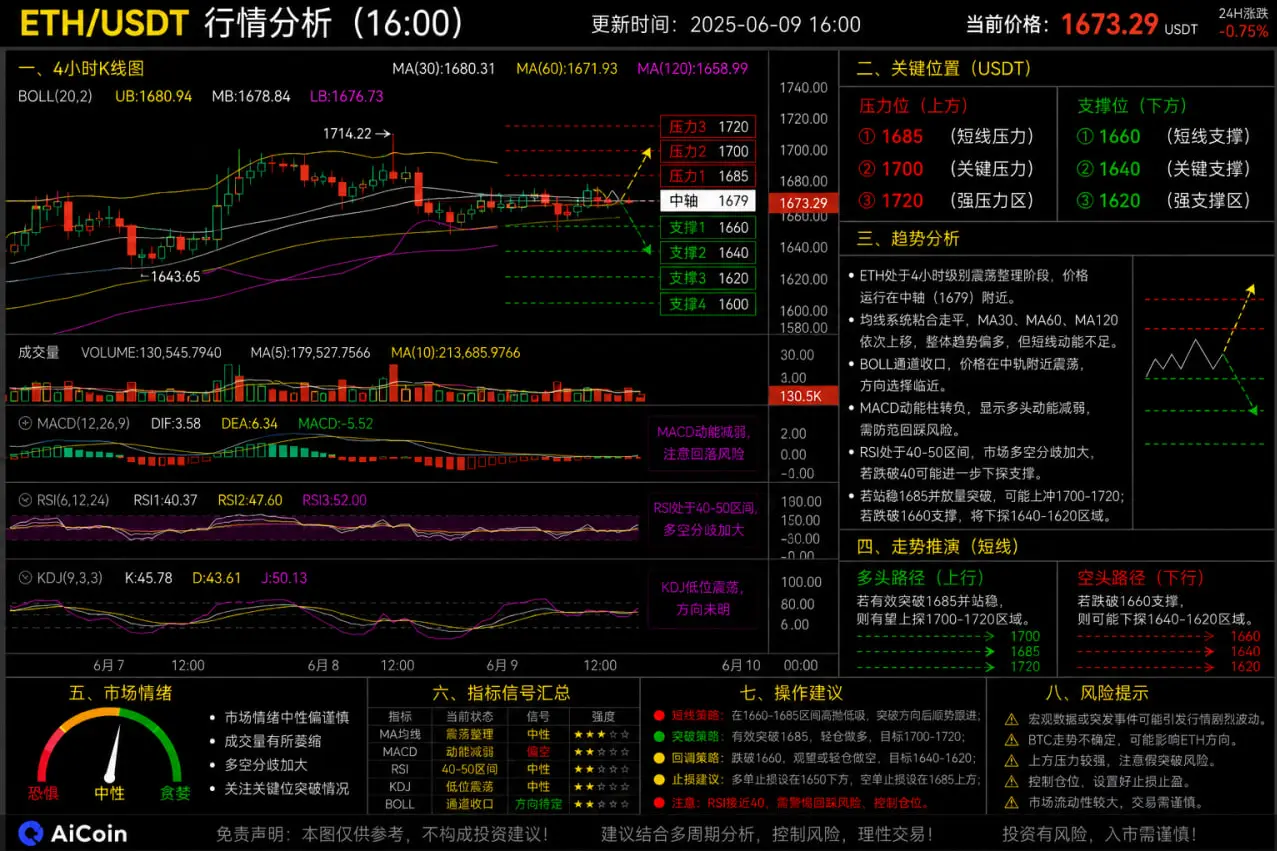Screen dimensions: 1277x851
Task: Click the J:50.13 value
Action: pos(285,578)
